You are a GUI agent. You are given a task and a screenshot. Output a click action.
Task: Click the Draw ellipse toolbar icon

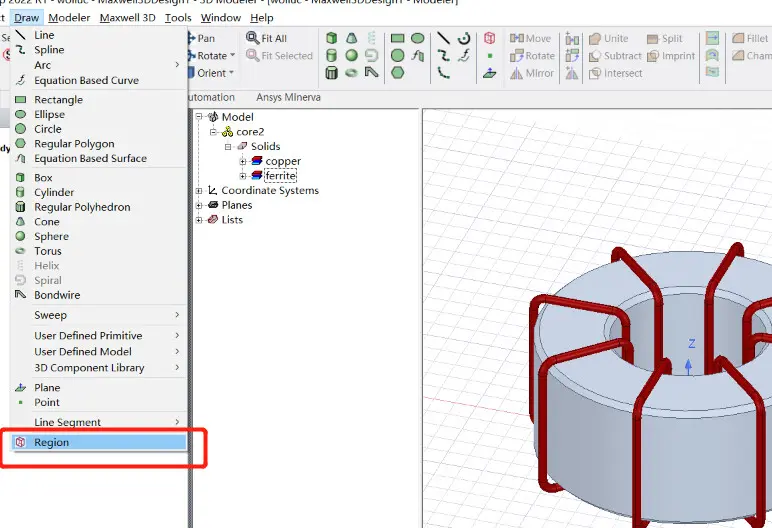tap(418, 38)
